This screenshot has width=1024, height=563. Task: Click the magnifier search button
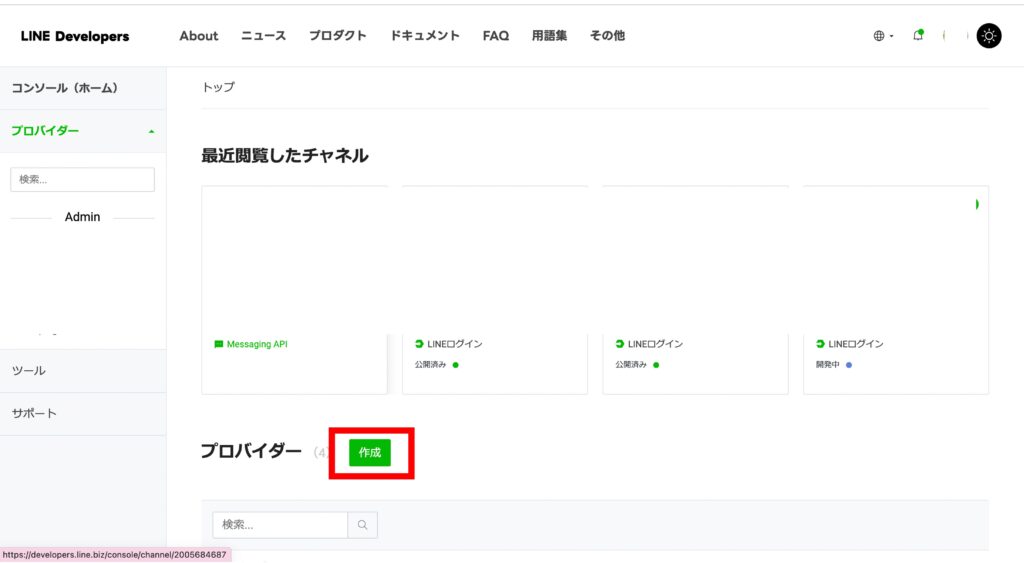[362, 524]
